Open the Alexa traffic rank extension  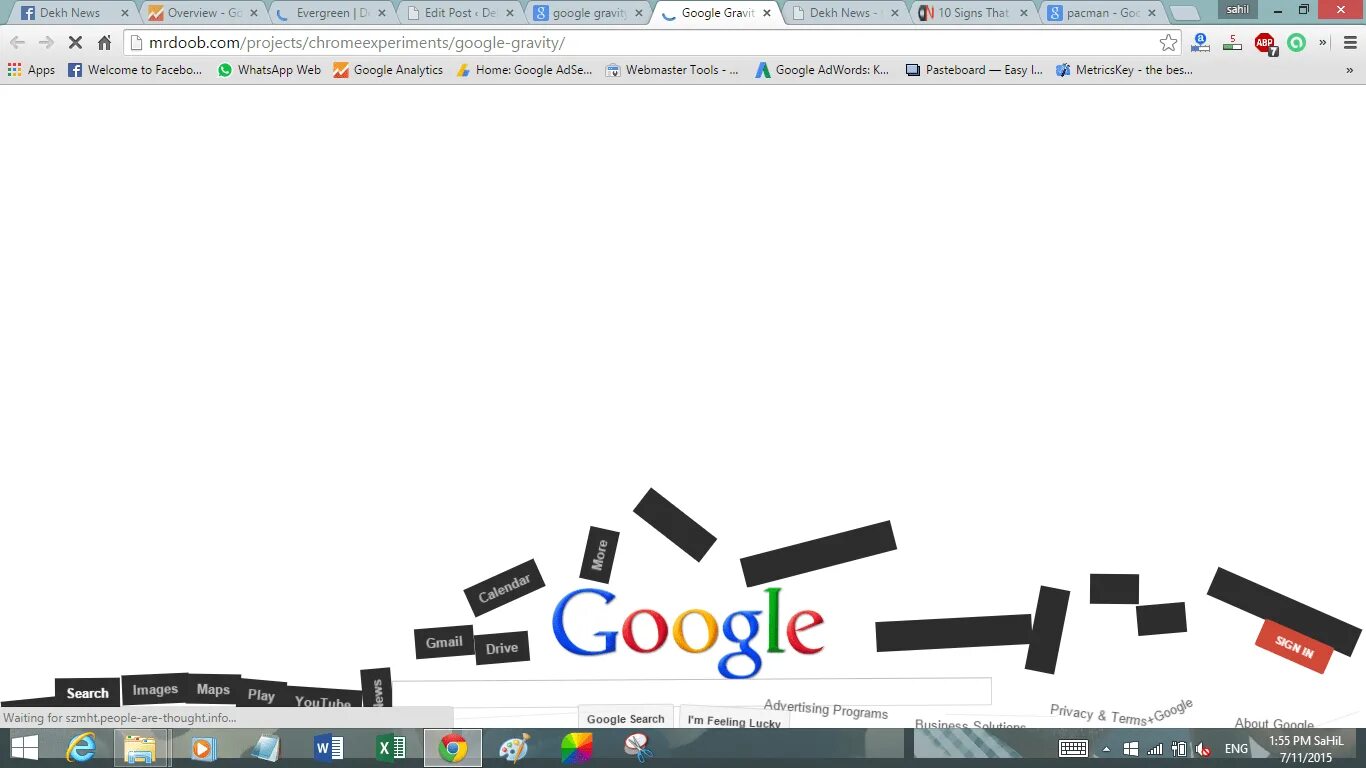coord(1201,43)
